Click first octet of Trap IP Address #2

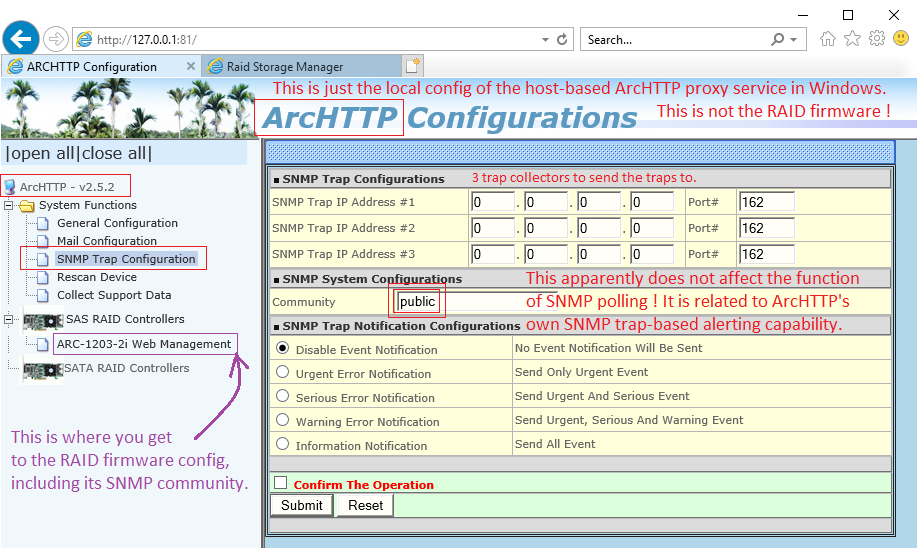[x=492, y=228]
